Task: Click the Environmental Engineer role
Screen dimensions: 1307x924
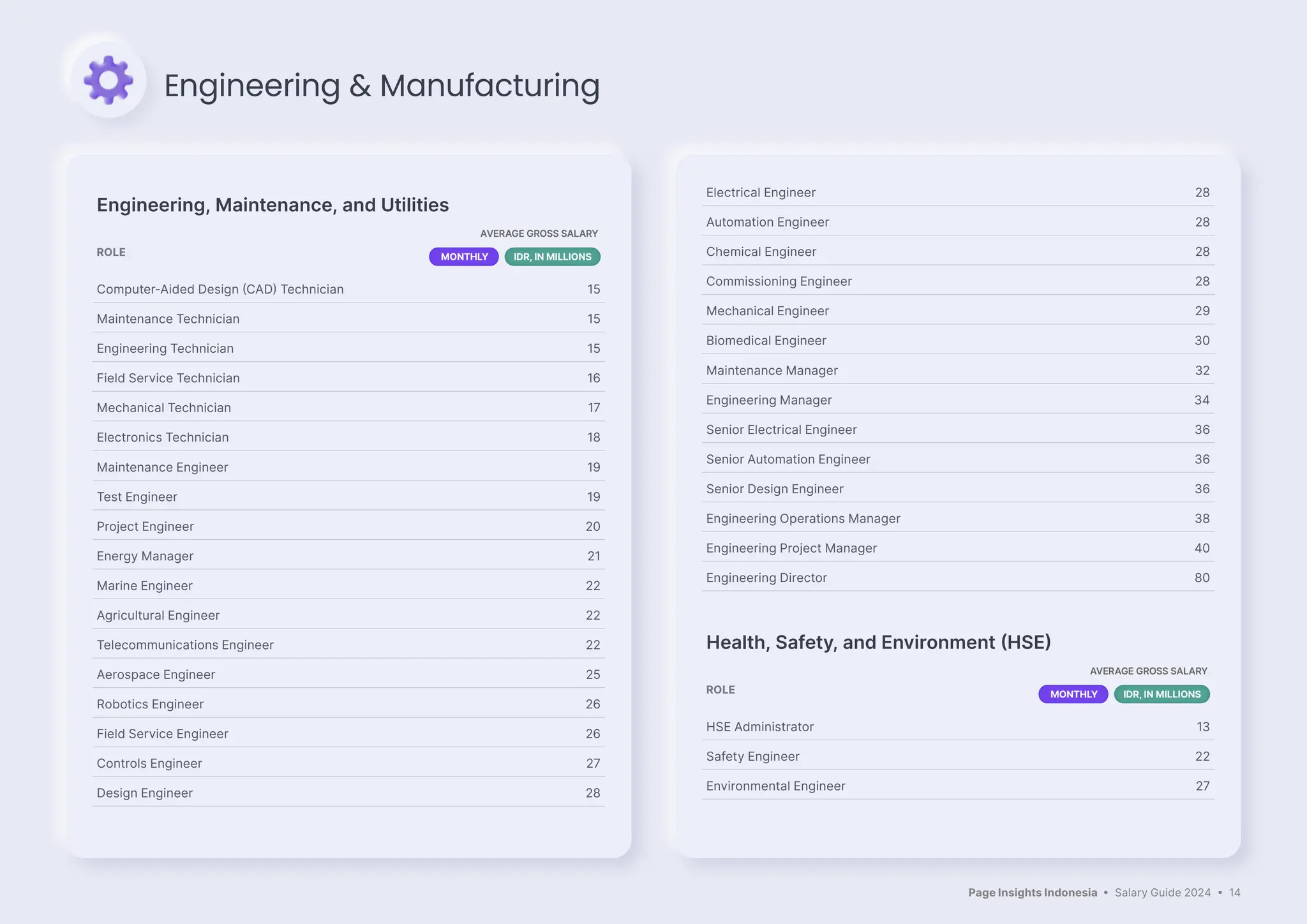Action: (x=775, y=786)
